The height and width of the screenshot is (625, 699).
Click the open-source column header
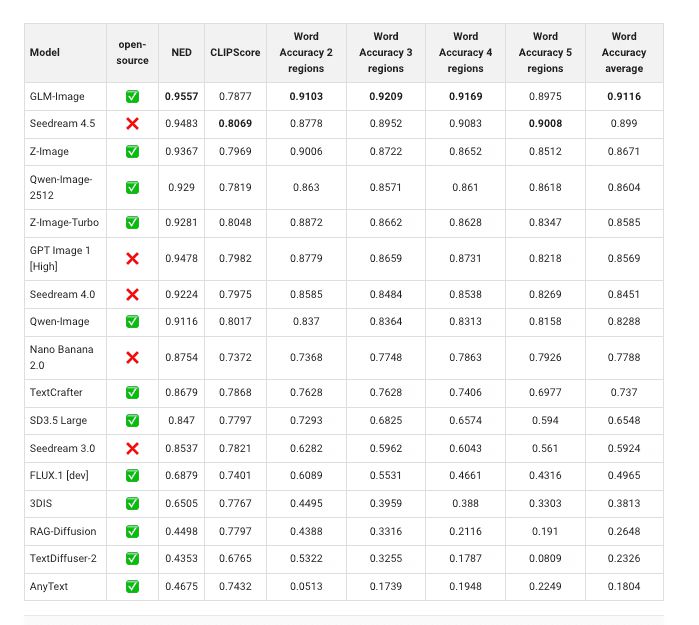click(x=132, y=52)
